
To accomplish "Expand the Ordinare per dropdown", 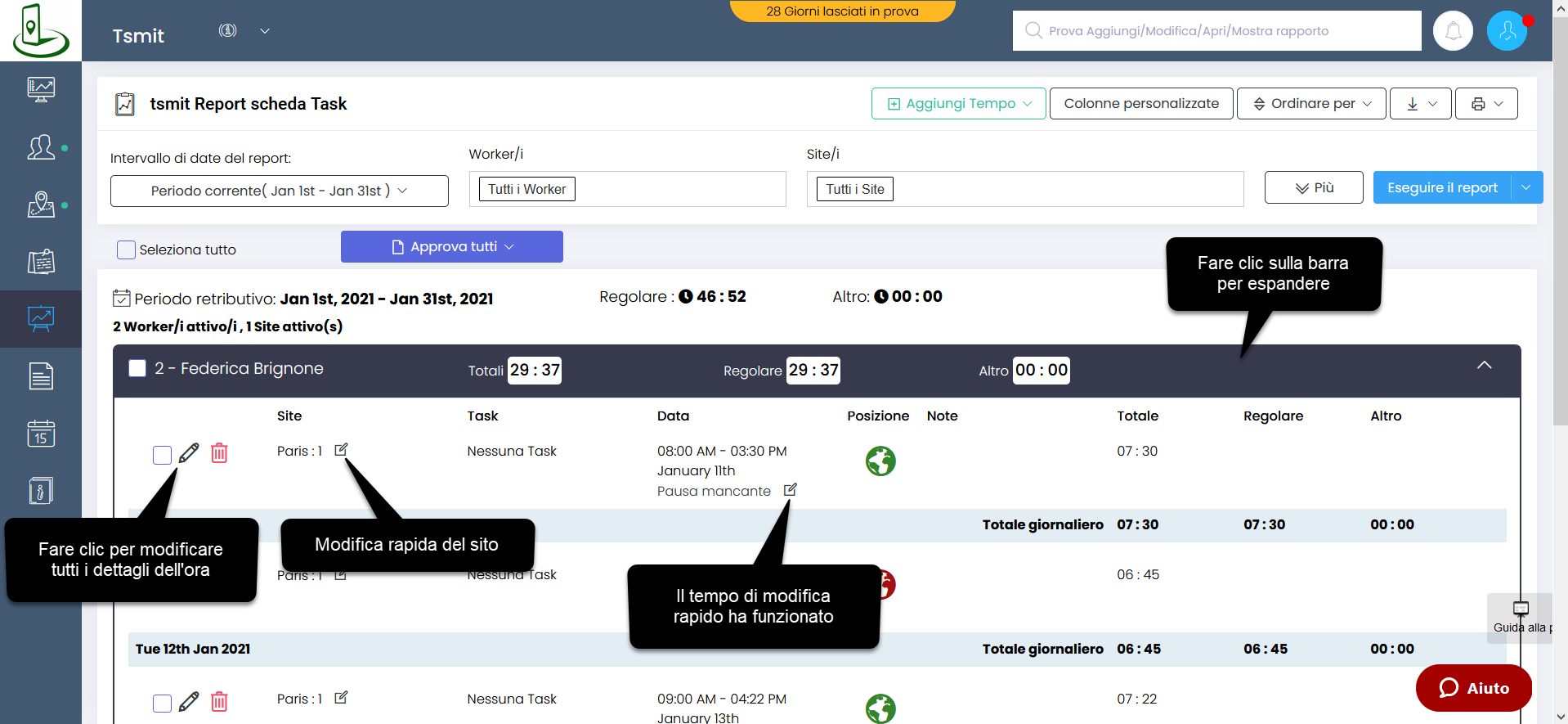I will click(x=1310, y=104).
